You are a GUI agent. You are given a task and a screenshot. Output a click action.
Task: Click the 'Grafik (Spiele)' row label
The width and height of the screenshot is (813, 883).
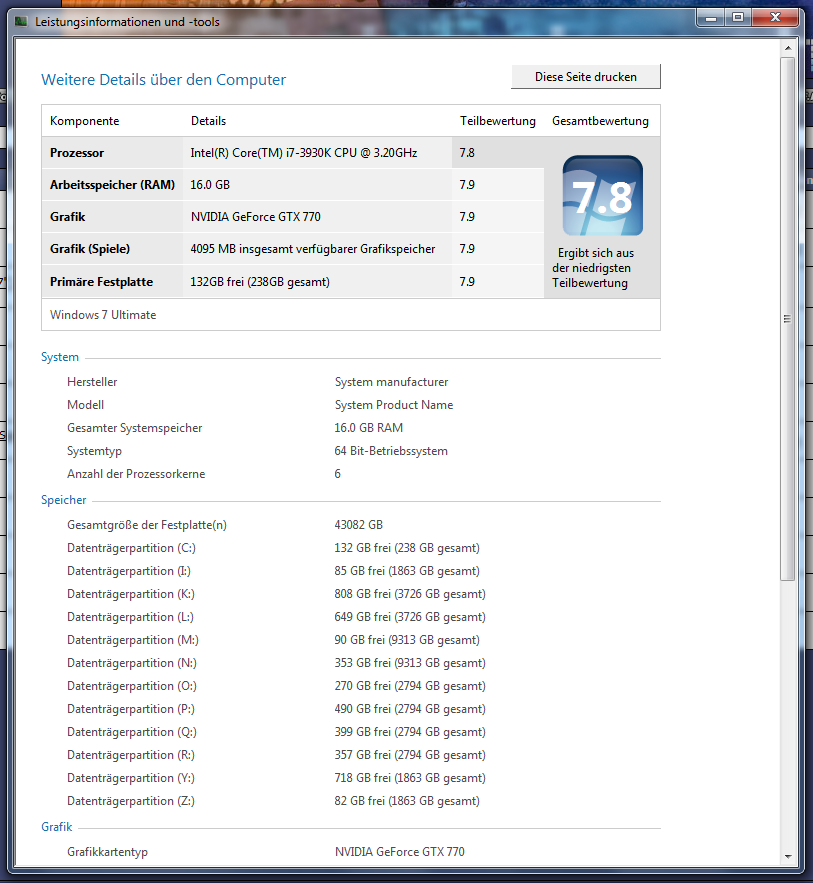90,249
